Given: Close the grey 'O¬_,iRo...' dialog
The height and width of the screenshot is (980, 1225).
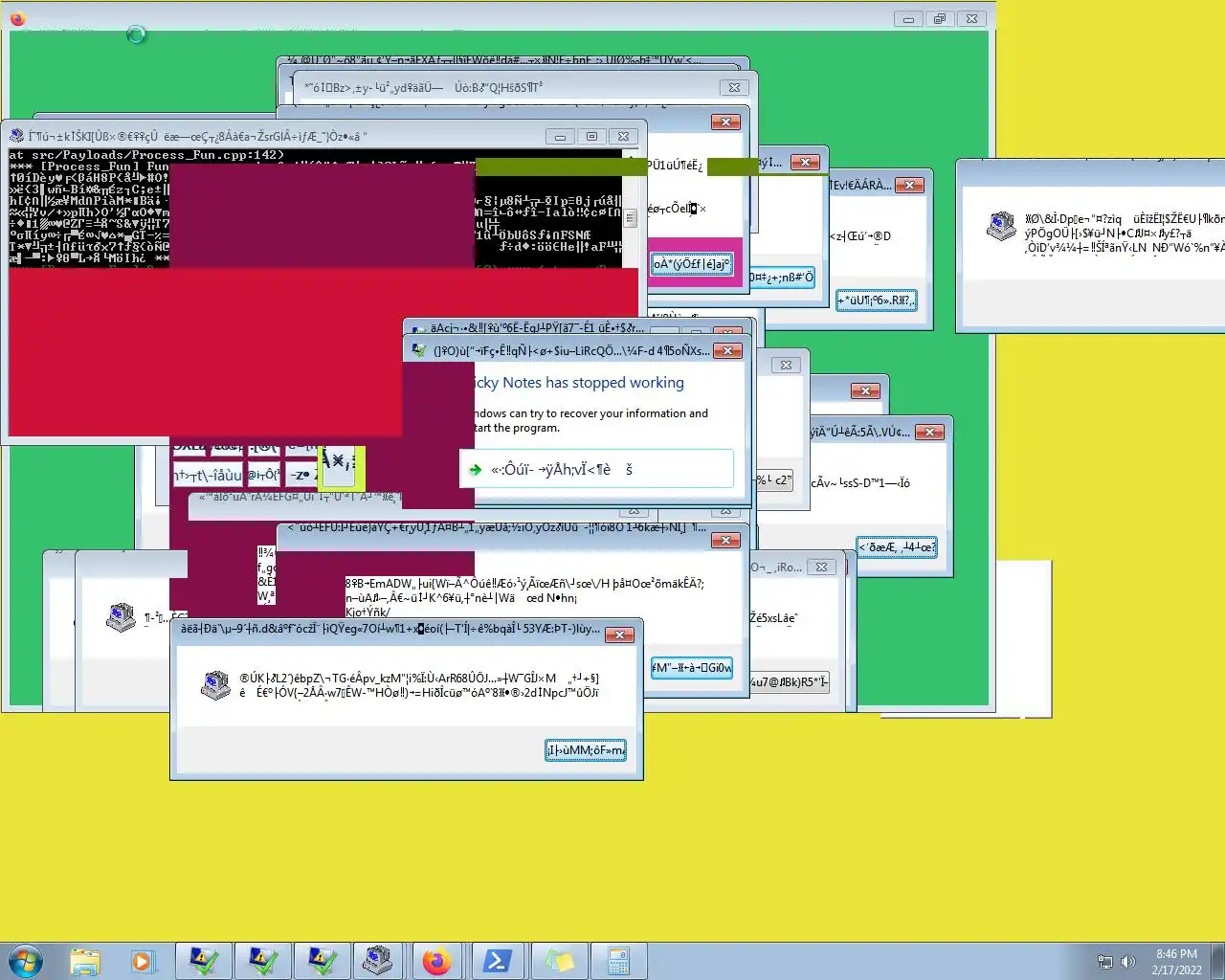Looking at the screenshot, I should (x=821, y=567).
